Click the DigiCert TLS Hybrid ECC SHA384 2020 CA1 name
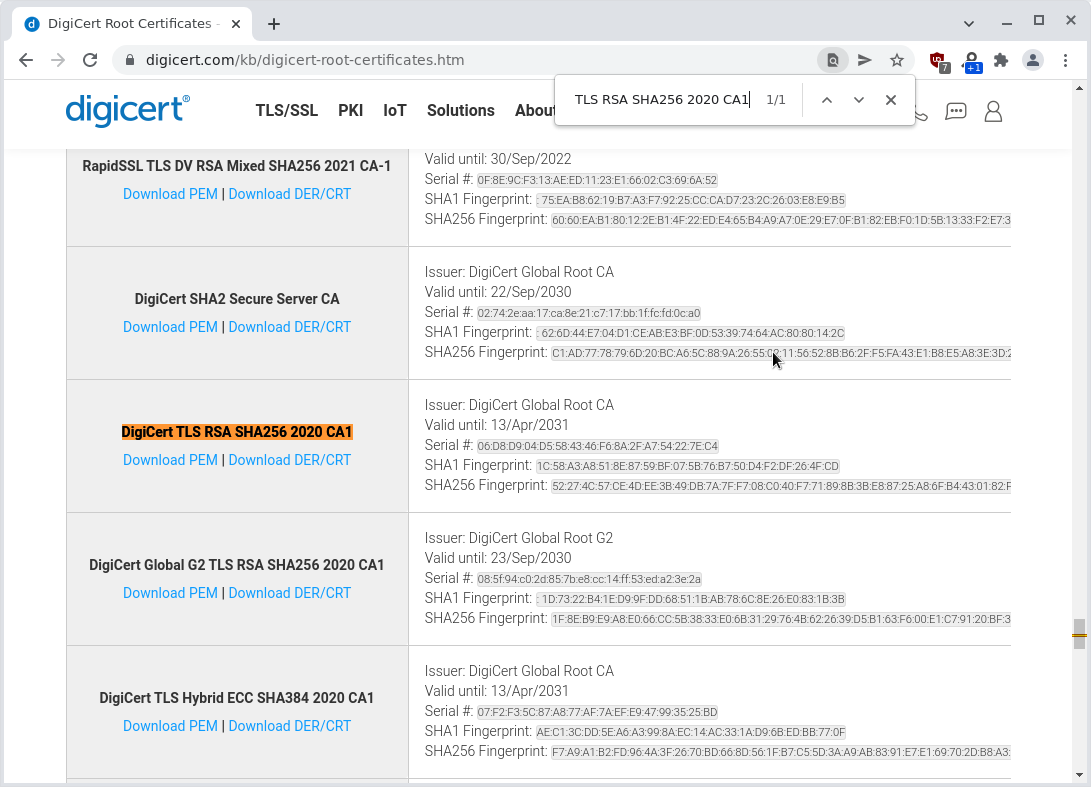This screenshot has width=1091, height=787. [237, 698]
